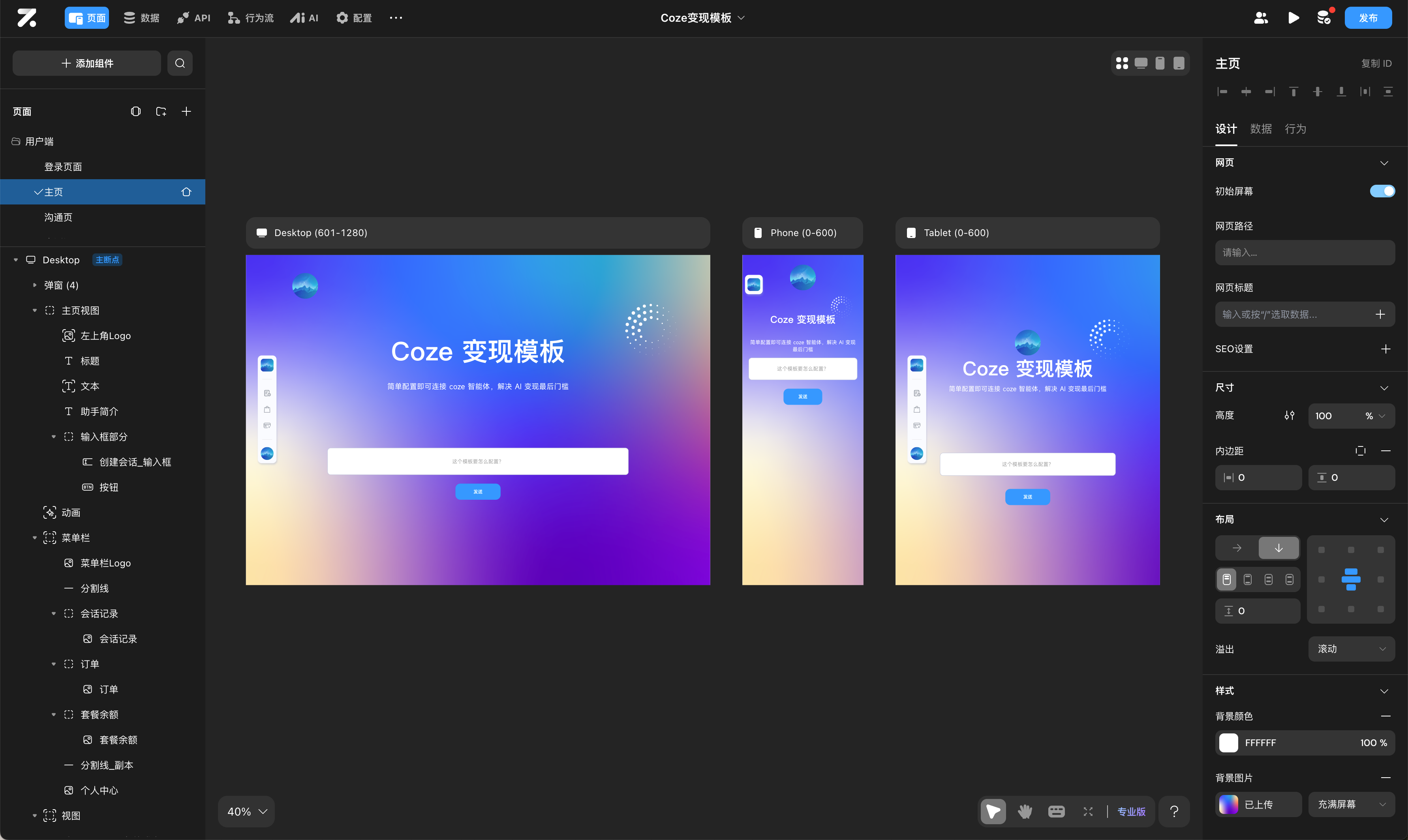Select the middle-left dot in alignment grid

1322,579
